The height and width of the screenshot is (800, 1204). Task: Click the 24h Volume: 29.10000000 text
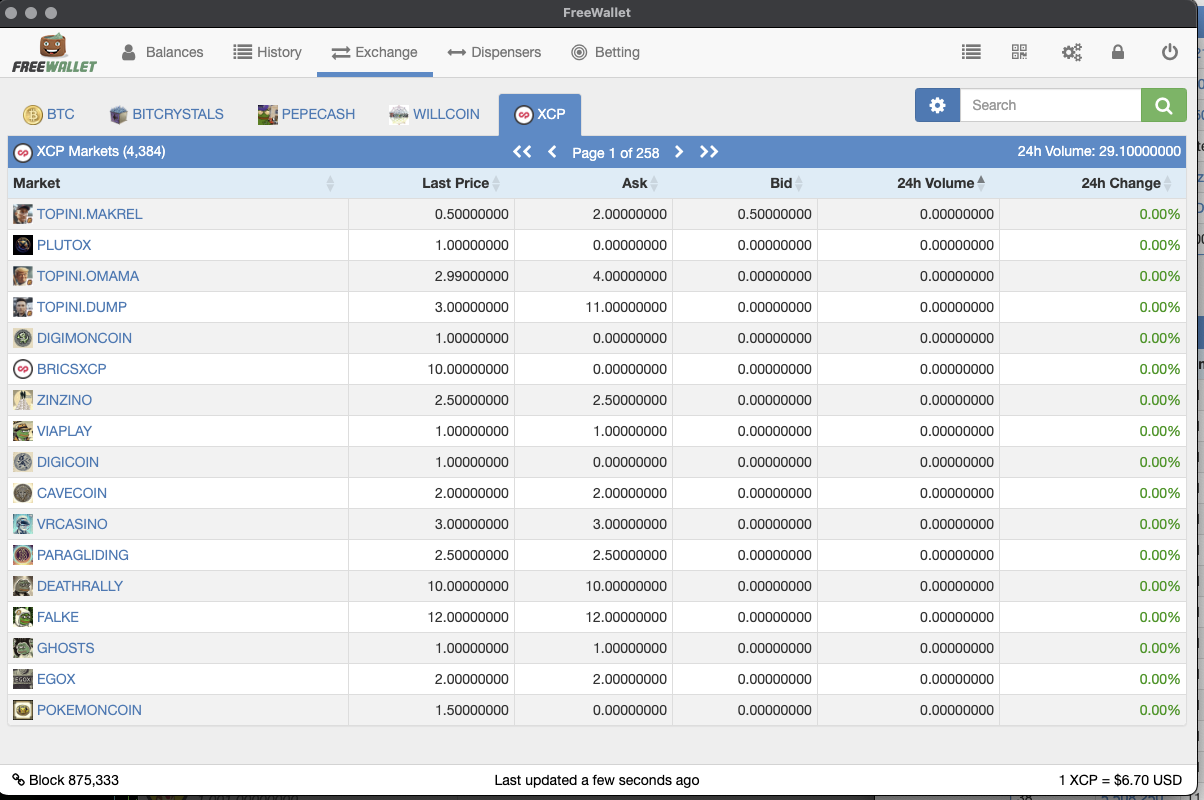click(1099, 152)
